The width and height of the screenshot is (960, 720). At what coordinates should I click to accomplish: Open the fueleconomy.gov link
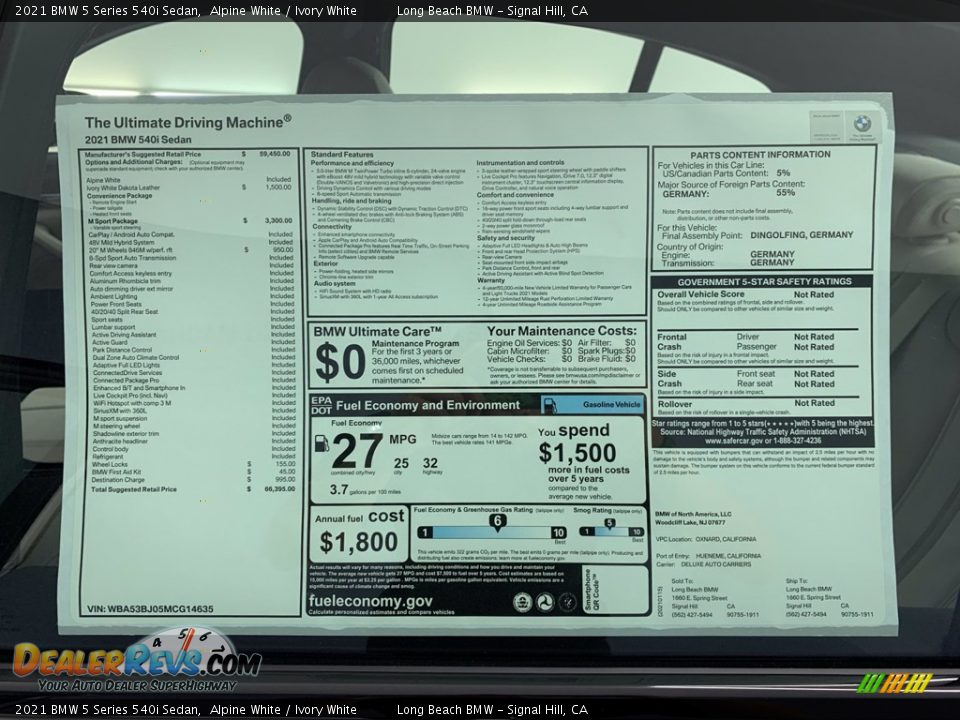[370, 601]
